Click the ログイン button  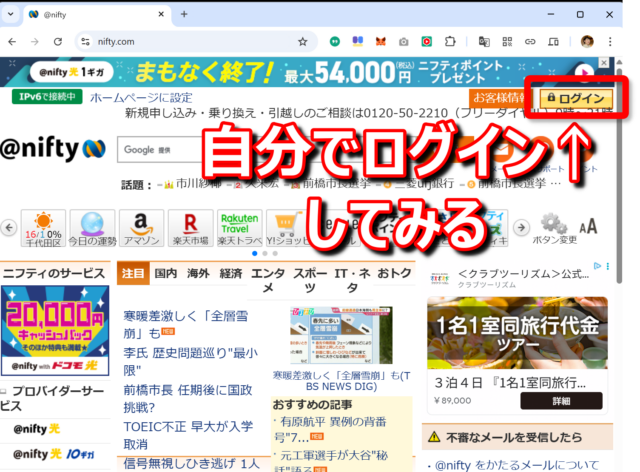coord(579,98)
